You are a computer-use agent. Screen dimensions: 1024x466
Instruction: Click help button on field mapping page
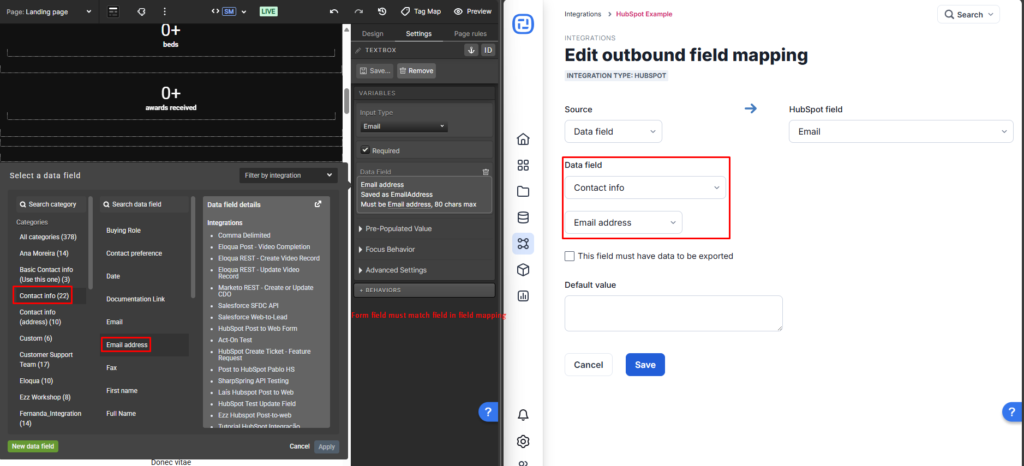point(1012,411)
